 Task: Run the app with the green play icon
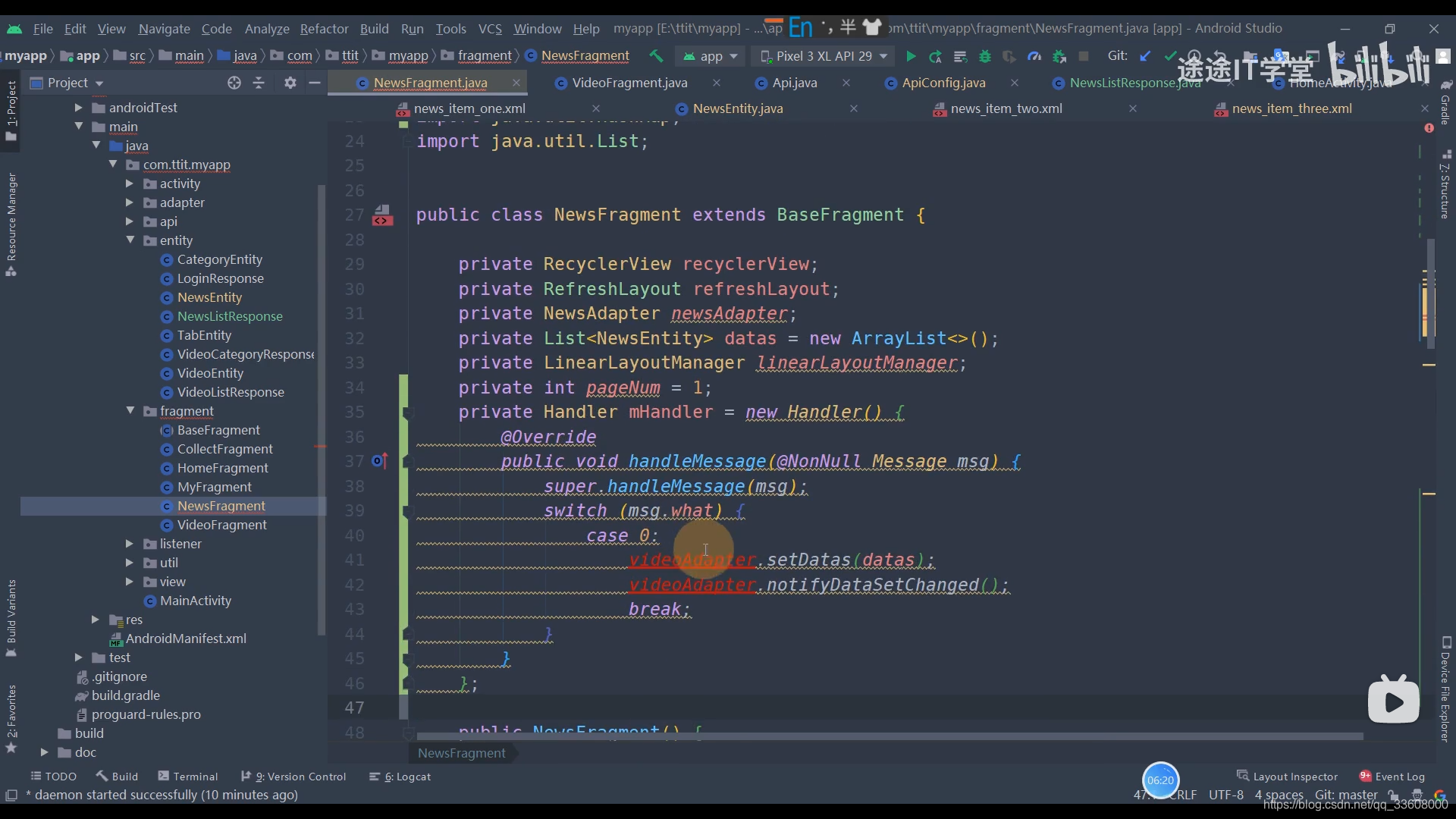click(911, 56)
